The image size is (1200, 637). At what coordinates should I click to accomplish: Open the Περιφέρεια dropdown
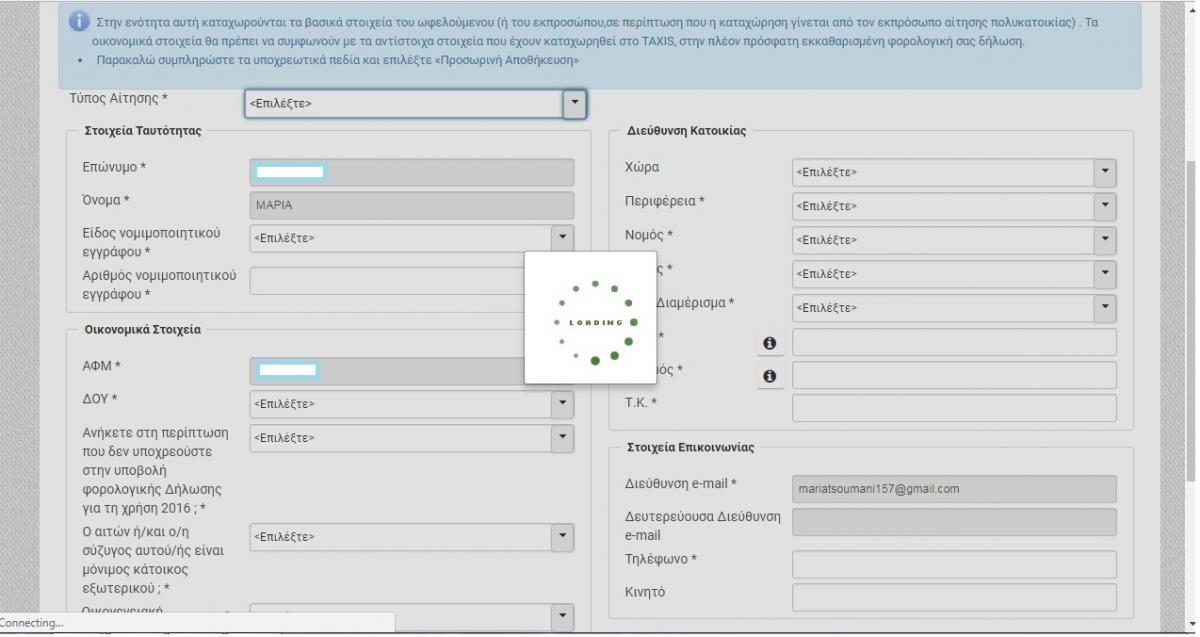pyautogui.click(x=954, y=206)
